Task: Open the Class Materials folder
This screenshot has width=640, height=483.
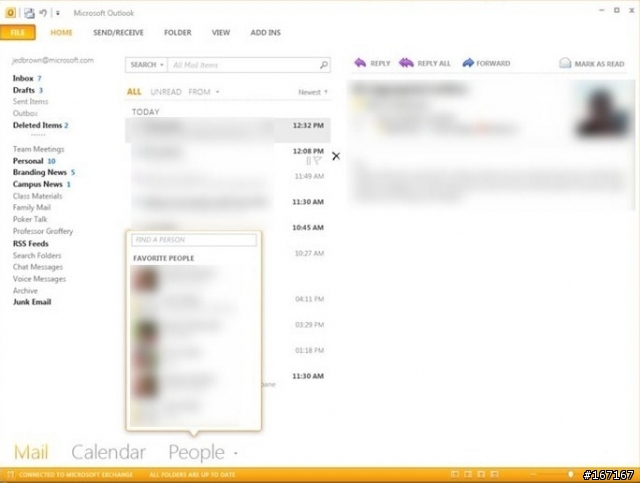Action: (x=38, y=196)
